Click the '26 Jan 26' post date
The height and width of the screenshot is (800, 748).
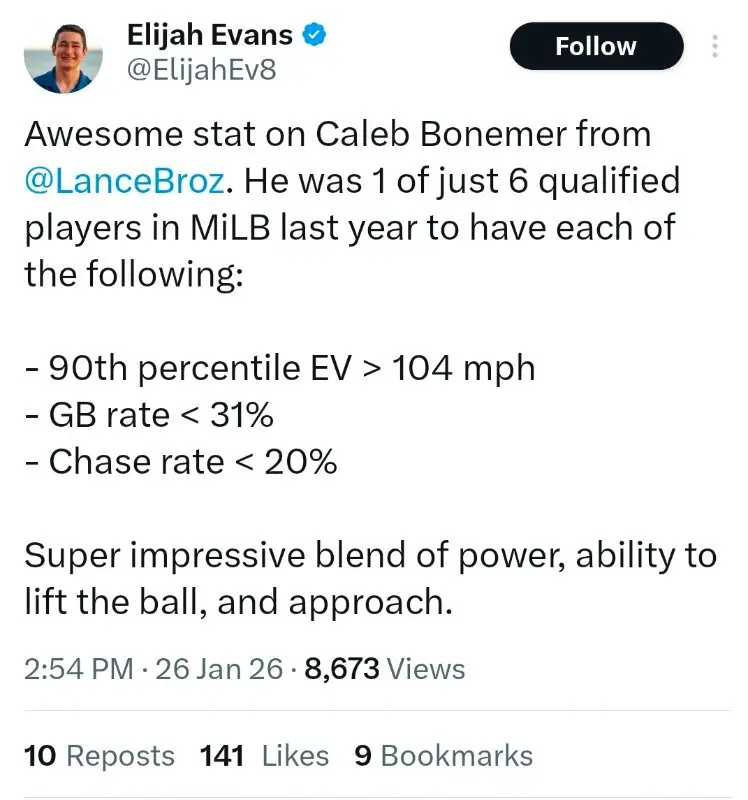tap(219, 669)
